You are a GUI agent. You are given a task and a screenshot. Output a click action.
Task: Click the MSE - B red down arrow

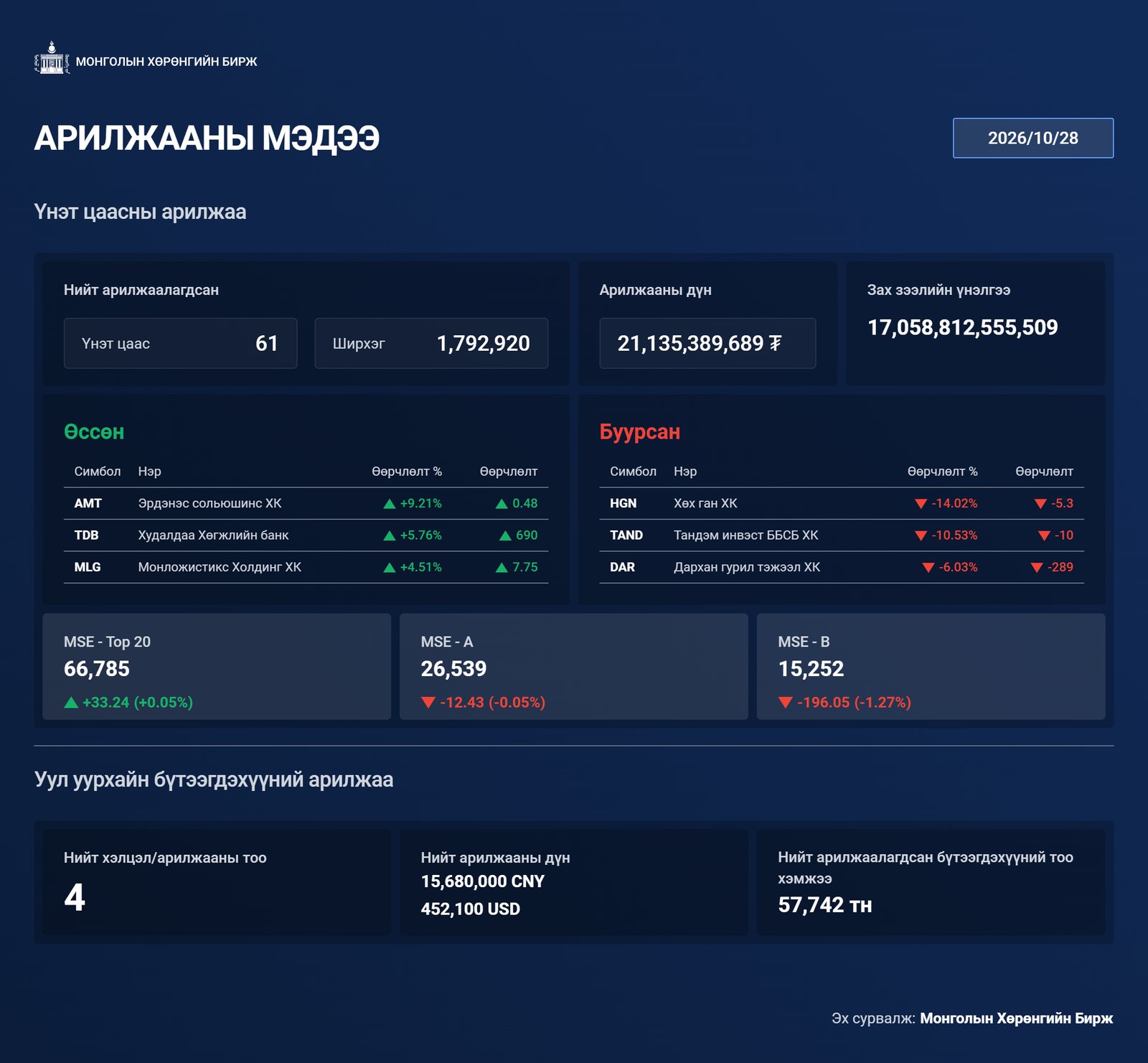click(786, 703)
